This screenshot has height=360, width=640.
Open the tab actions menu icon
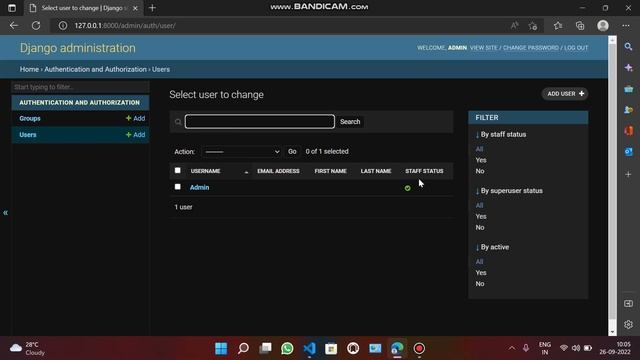[x=12, y=8]
